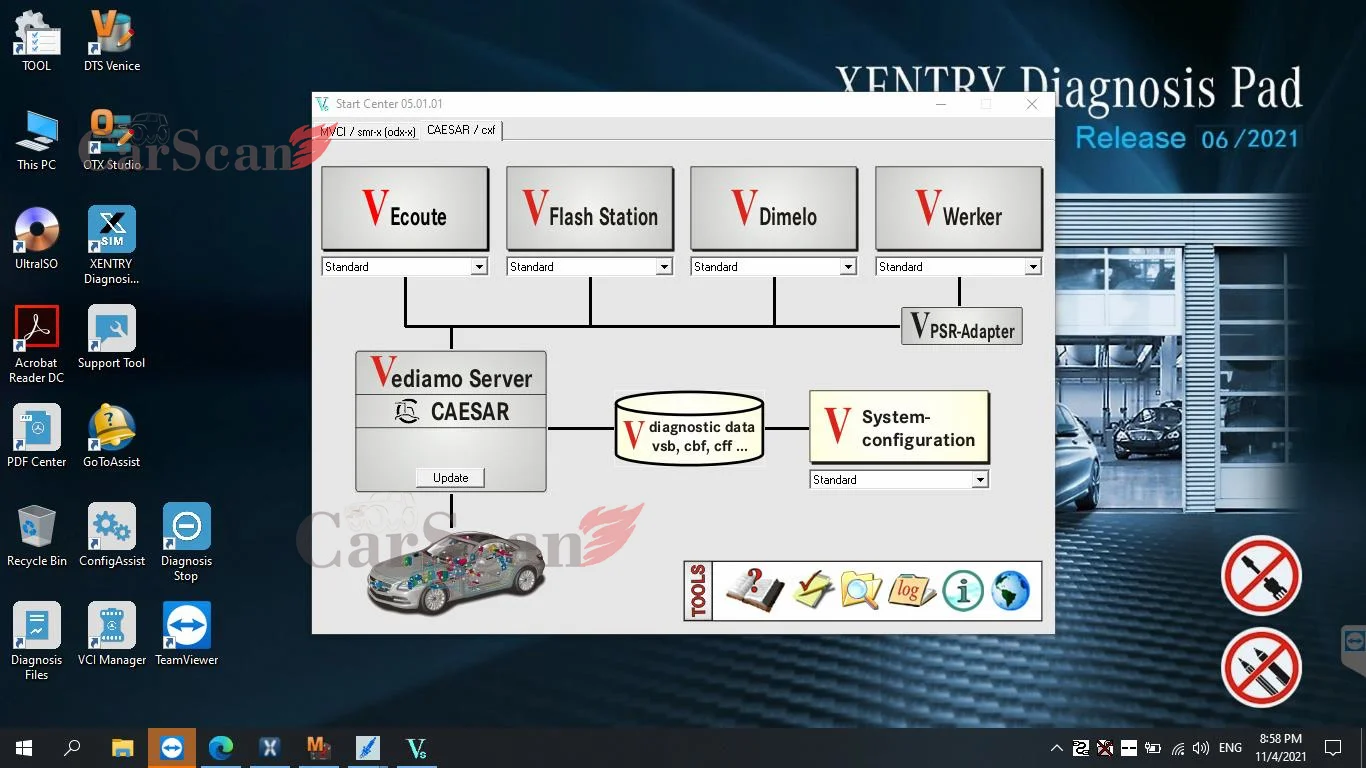Open taskbar search magnifier

(72, 748)
